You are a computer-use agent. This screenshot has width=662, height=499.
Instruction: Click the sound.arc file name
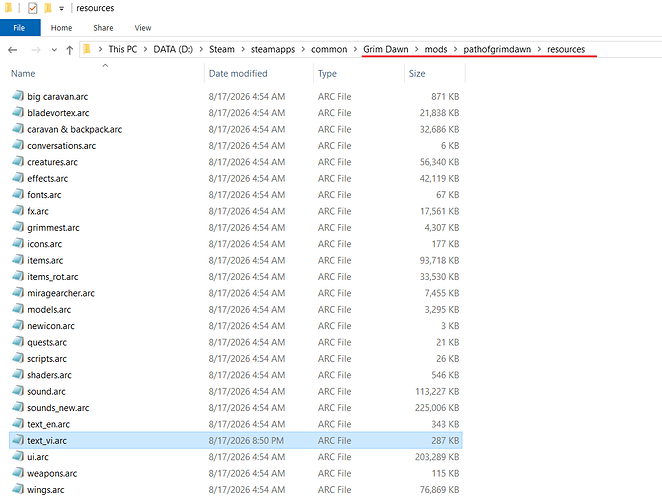46,391
